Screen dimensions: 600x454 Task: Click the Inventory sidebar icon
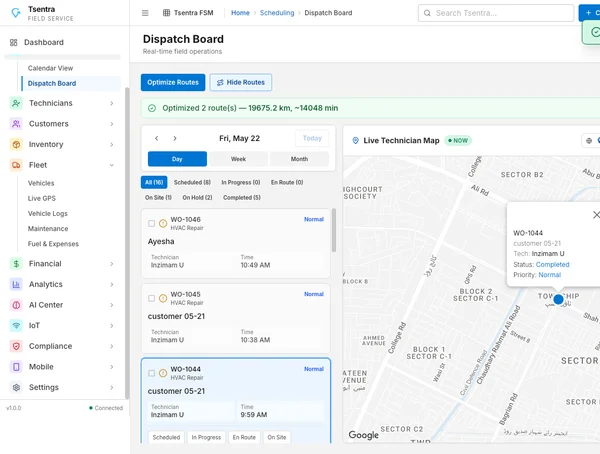tap(16, 145)
